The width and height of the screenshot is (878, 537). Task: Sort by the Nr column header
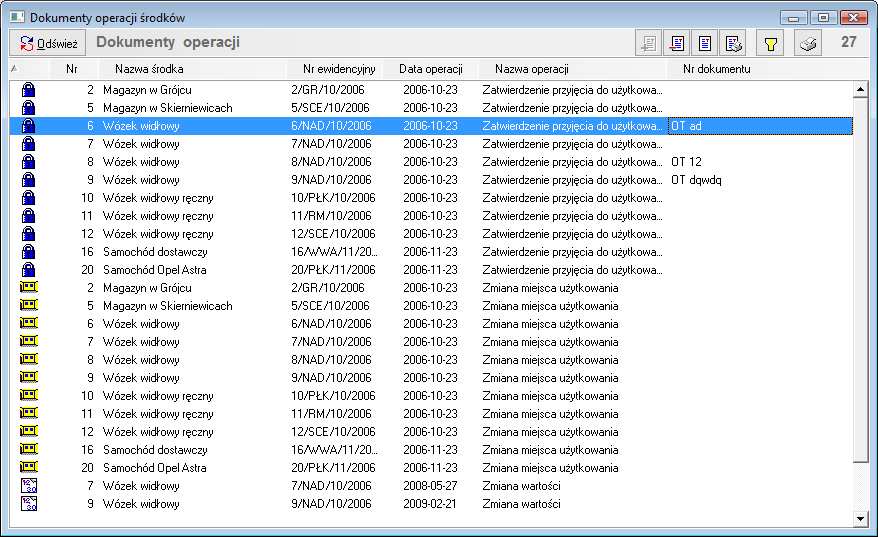coord(71,69)
